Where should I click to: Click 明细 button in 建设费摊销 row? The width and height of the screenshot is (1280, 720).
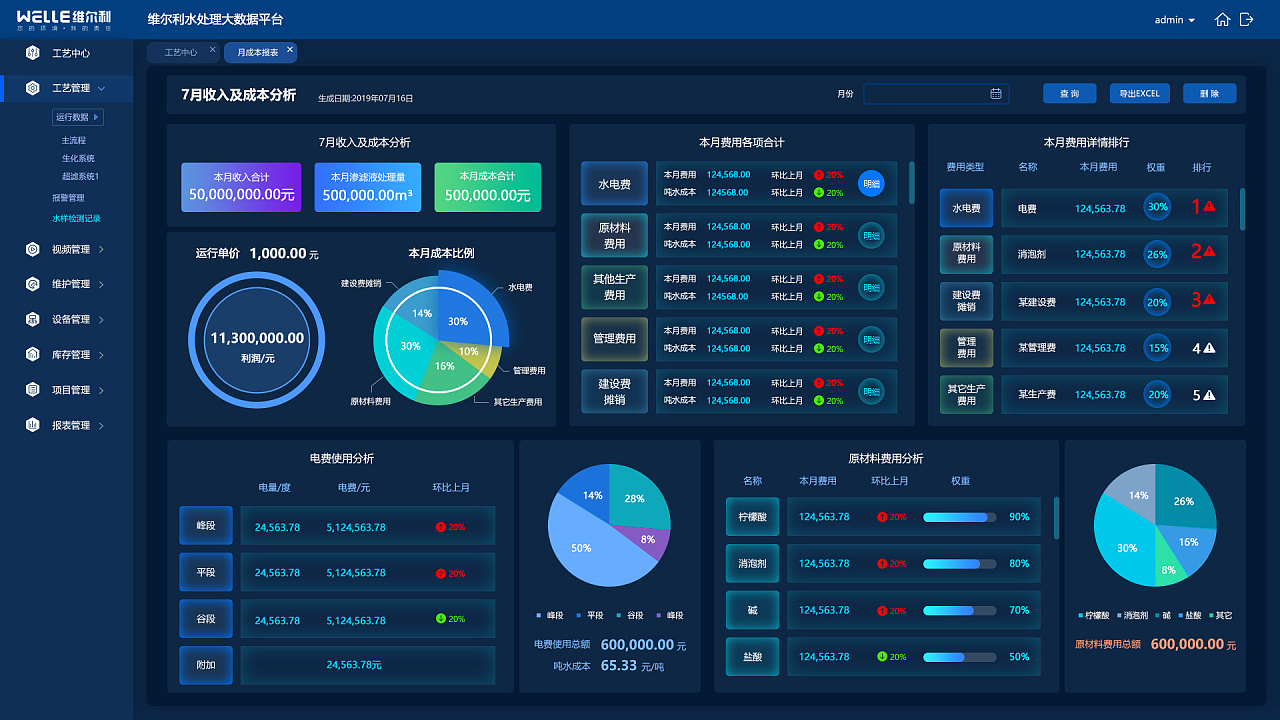871,391
